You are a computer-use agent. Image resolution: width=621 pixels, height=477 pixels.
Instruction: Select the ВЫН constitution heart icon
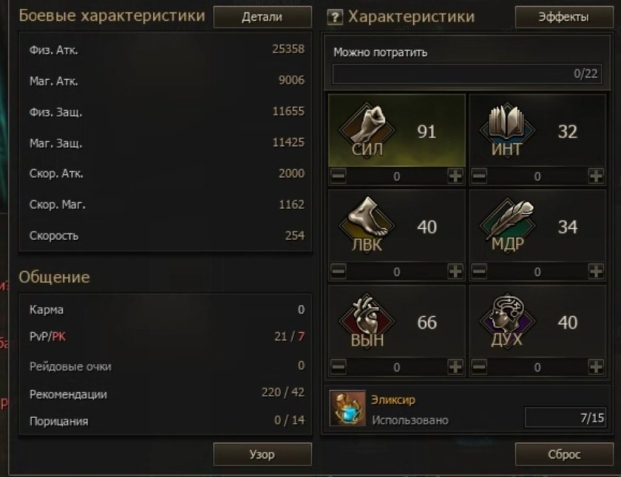(367, 320)
